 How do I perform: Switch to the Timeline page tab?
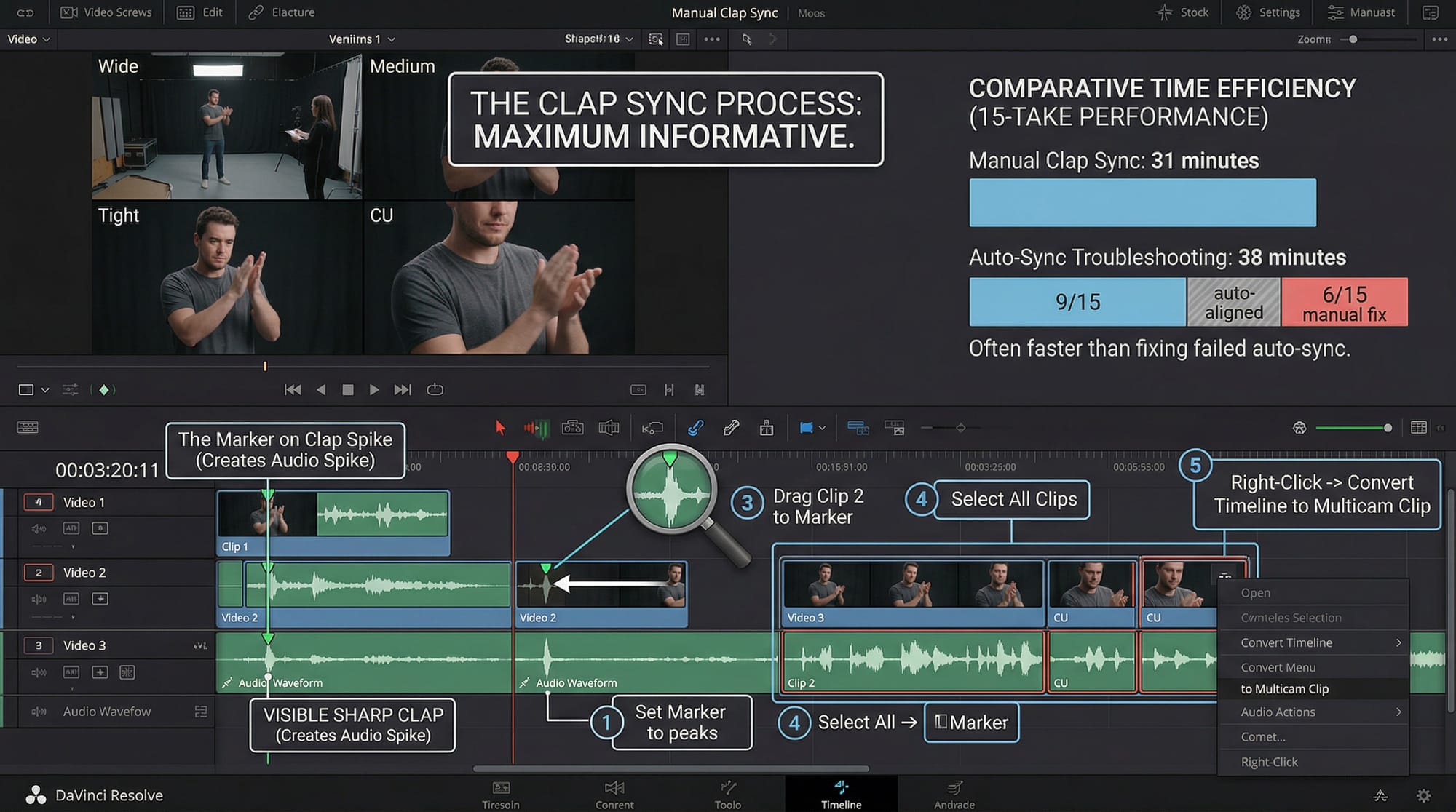coord(841,794)
